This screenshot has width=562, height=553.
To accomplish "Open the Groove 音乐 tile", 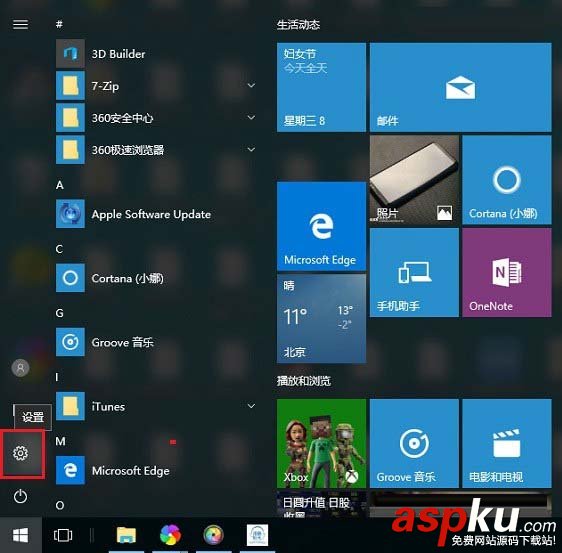I will point(414,443).
